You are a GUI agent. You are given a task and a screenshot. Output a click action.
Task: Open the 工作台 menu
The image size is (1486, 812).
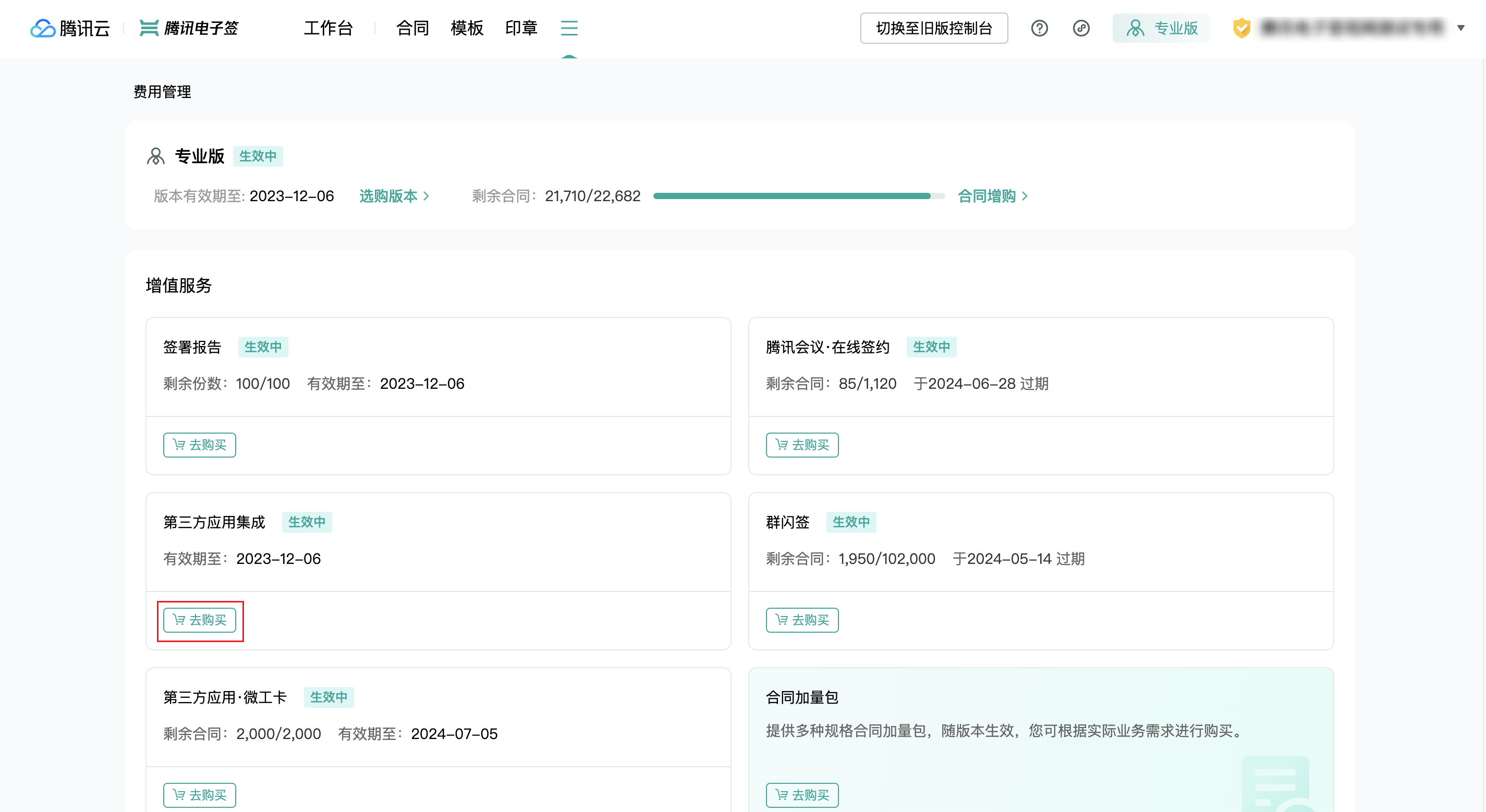coord(328,28)
